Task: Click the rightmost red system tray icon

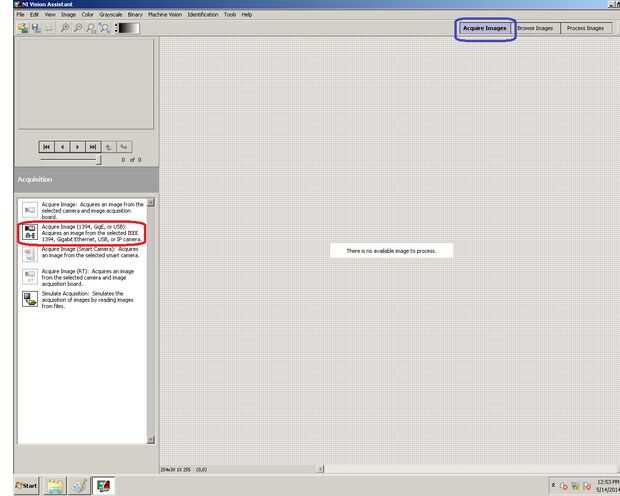Action: [x=588, y=486]
